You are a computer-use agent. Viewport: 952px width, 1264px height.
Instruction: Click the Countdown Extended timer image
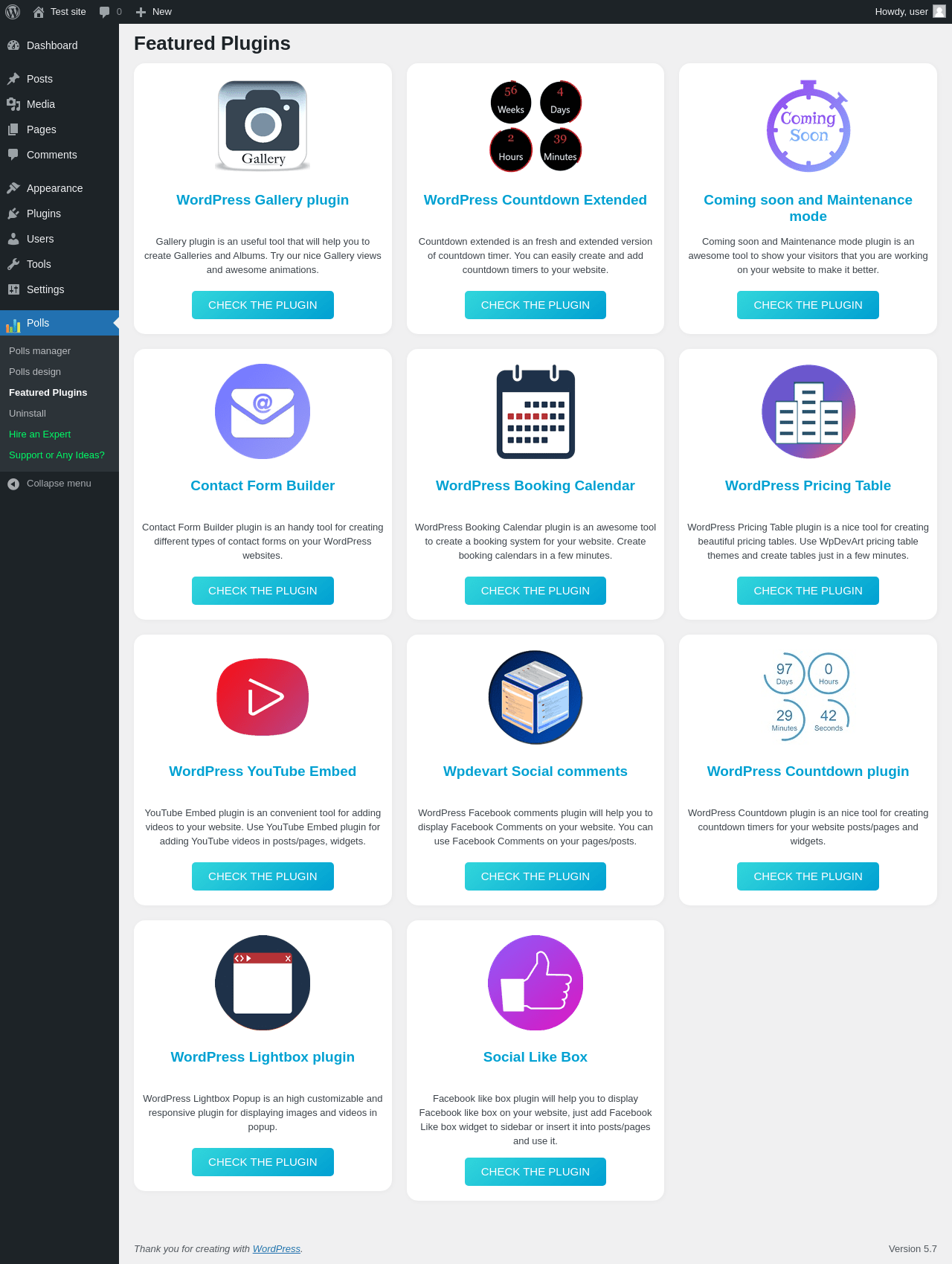click(535, 126)
